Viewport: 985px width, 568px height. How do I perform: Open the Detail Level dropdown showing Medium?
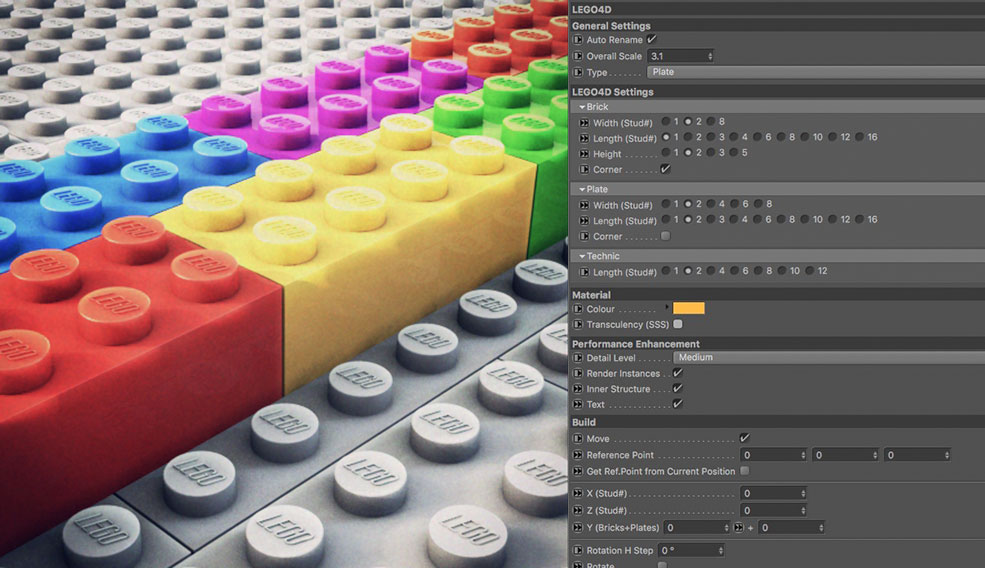(829, 358)
